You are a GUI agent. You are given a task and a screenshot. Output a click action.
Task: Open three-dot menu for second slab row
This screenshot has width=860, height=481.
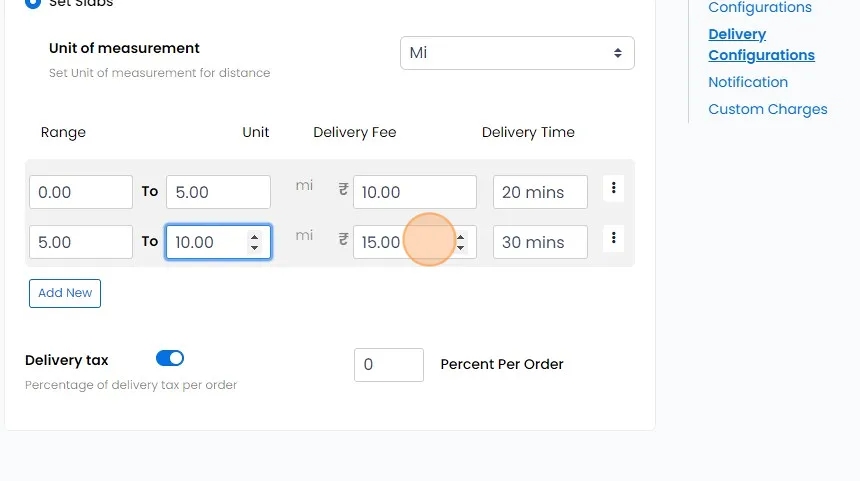[x=613, y=238]
